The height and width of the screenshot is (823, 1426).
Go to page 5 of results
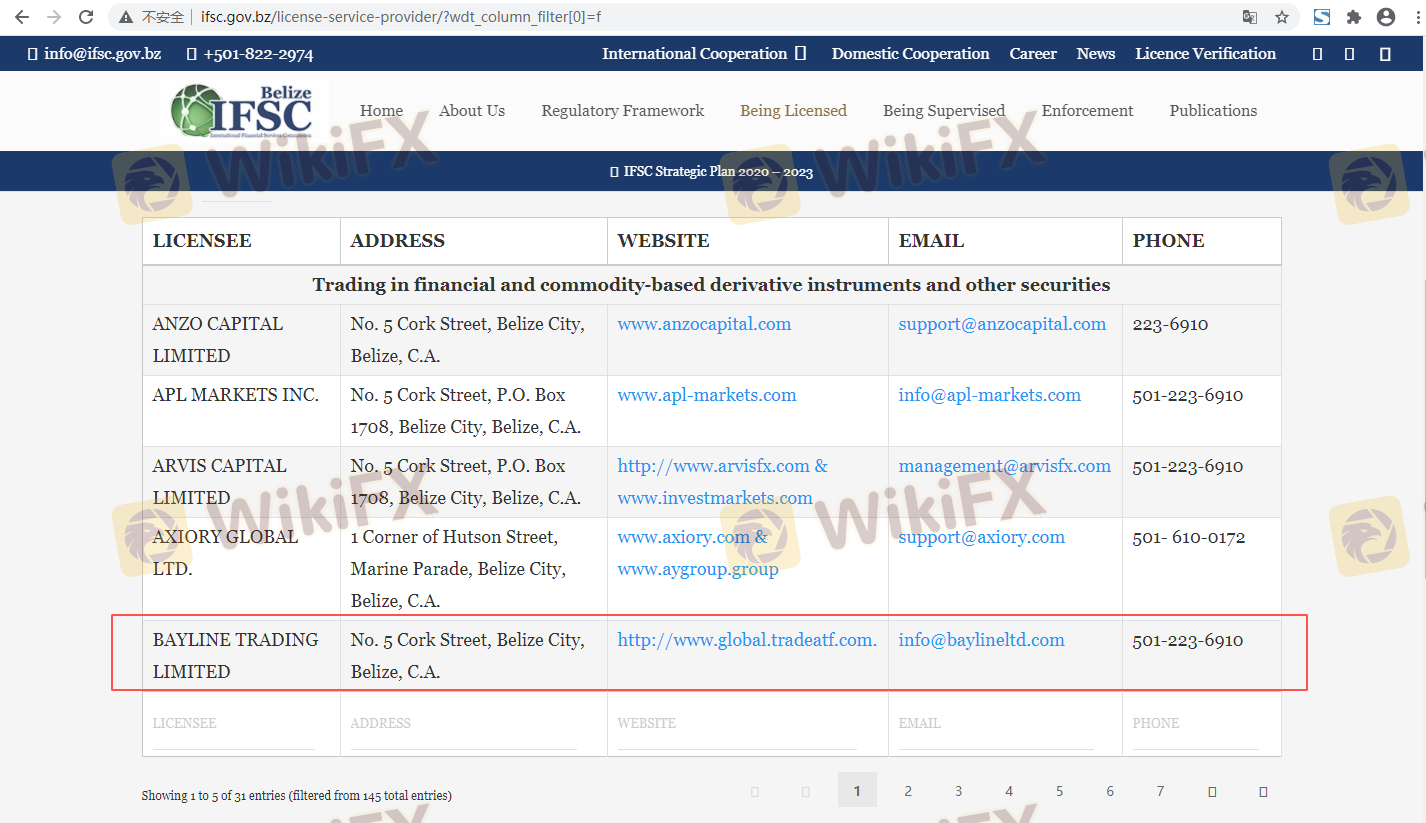click(1059, 790)
